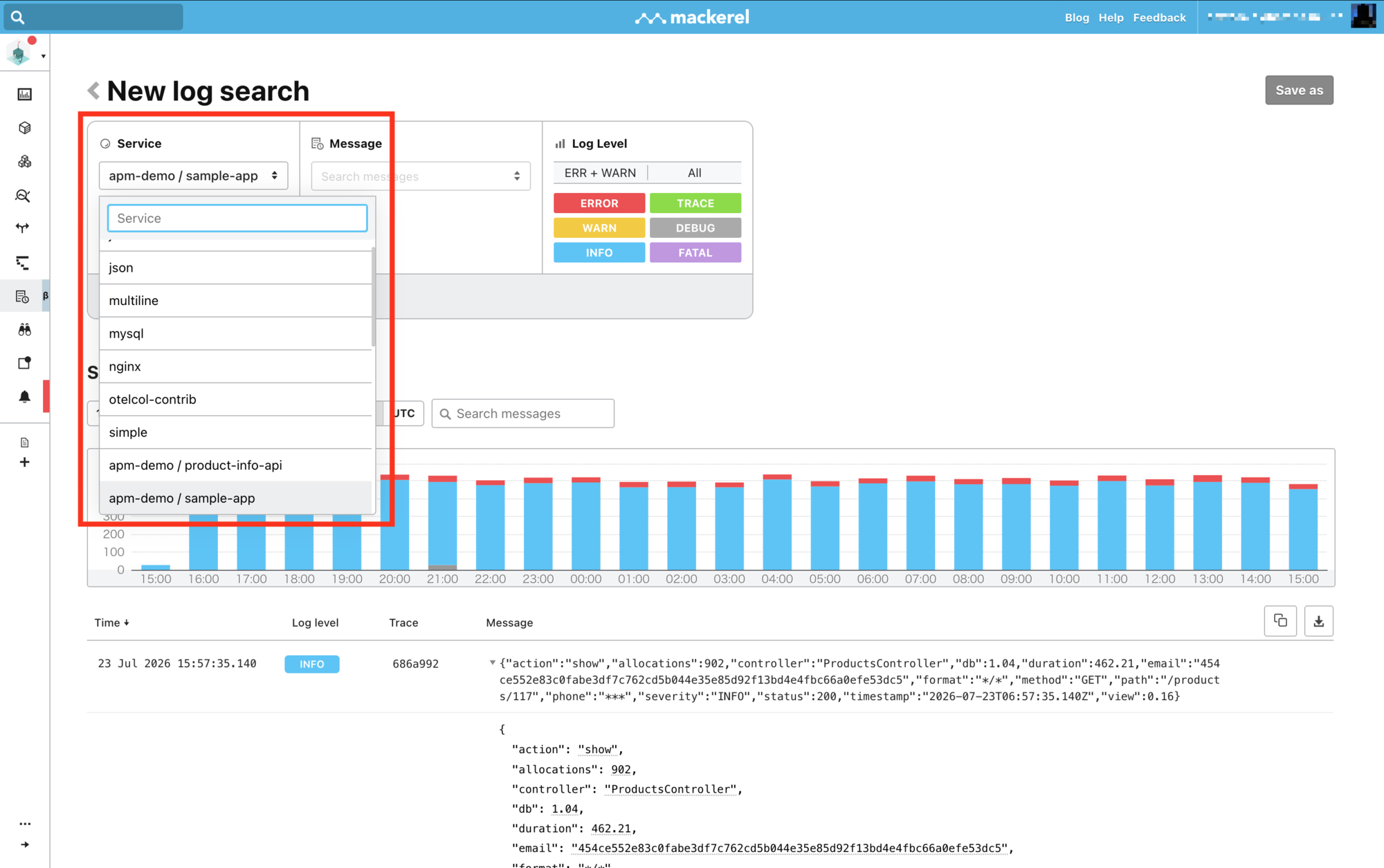Open the square-with-dot icon in the sidebar

click(25, 363)
